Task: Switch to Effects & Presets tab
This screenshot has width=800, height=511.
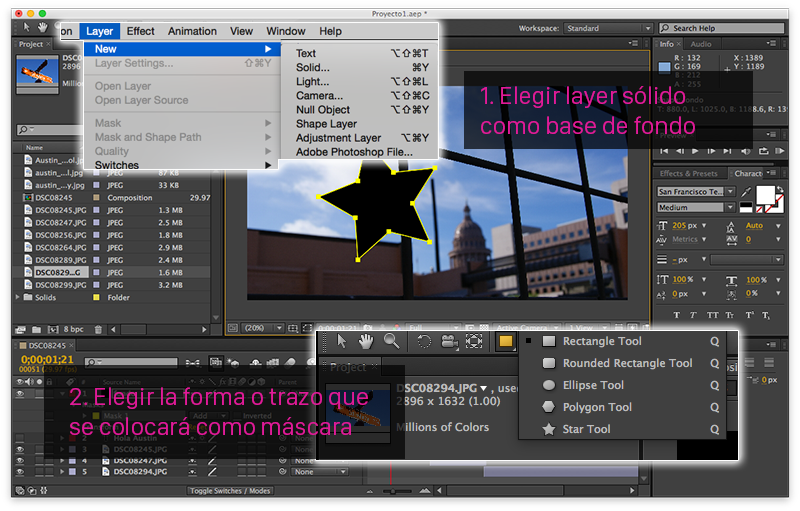Action: pos(688,173)
